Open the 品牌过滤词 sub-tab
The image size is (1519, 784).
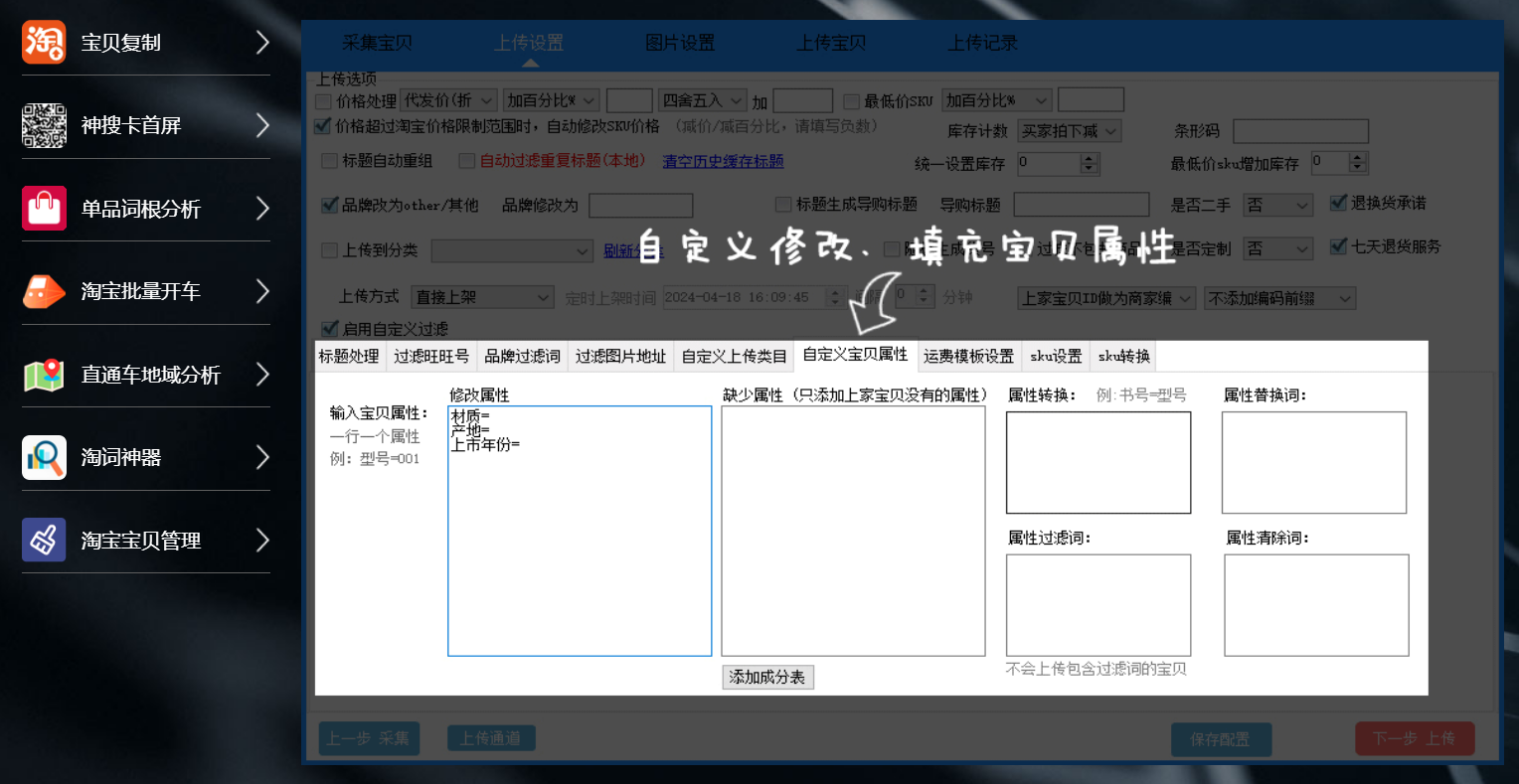pyautogui.click(x=523, y=356)
